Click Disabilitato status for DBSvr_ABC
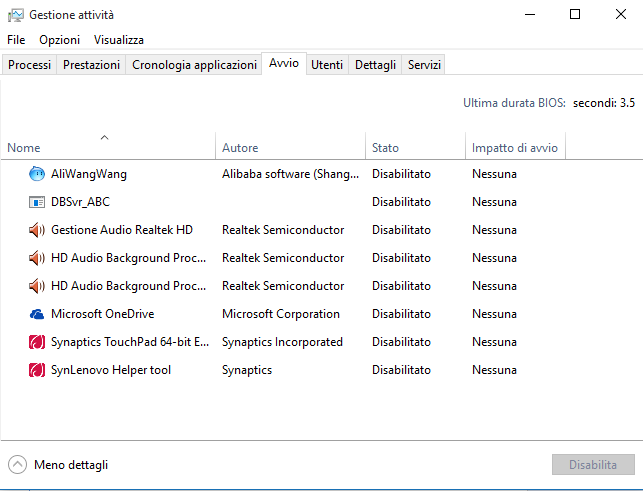 [401, 202]
